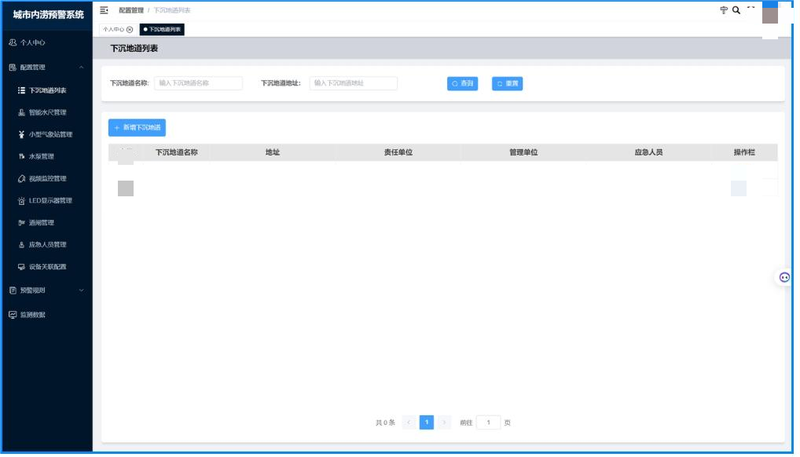This screenshot has height=457, width=800.
Task: Click the 管理单位 column header
Action: [523, 153]
